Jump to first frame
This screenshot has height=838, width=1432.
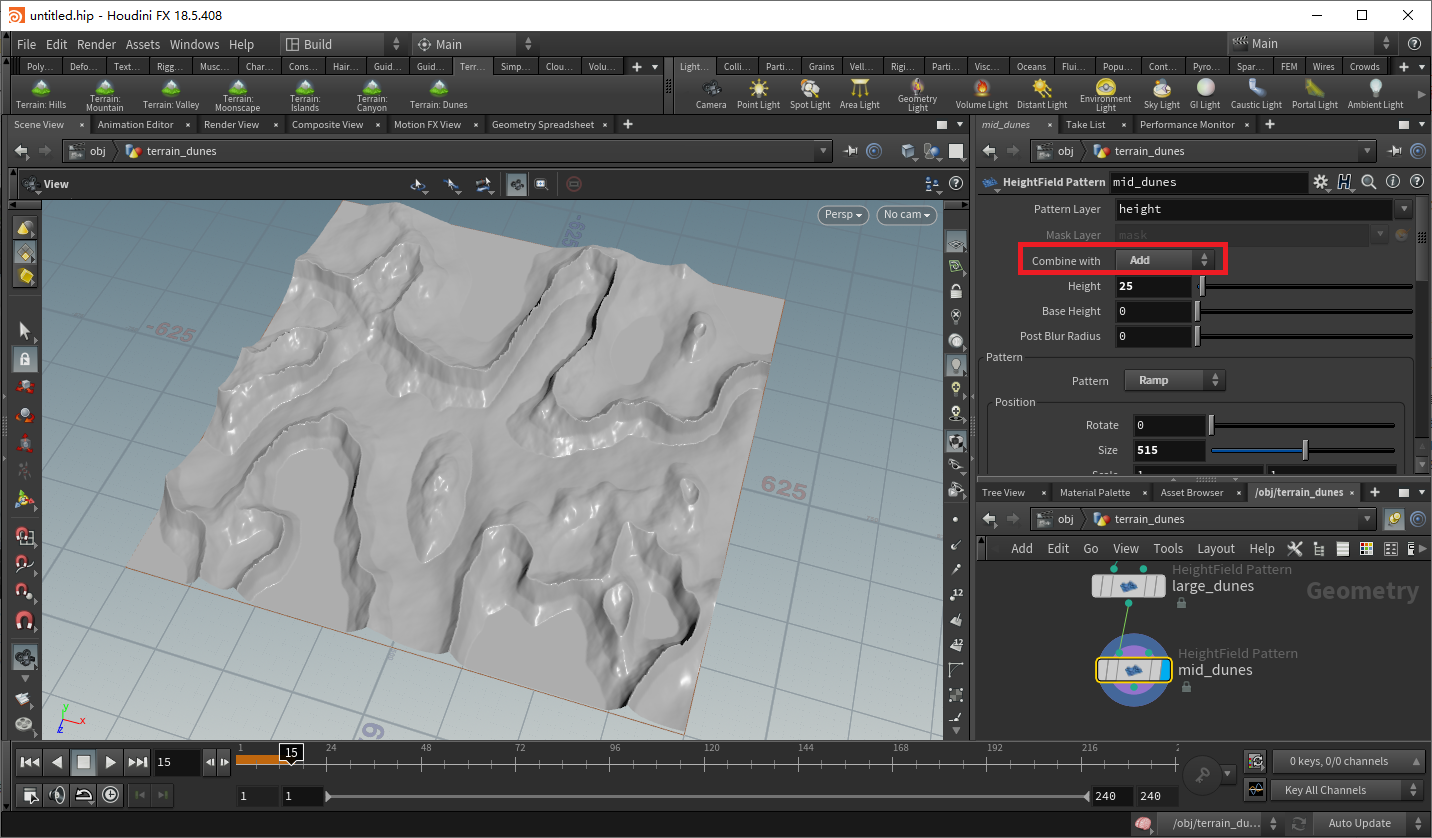pos(30,762)
